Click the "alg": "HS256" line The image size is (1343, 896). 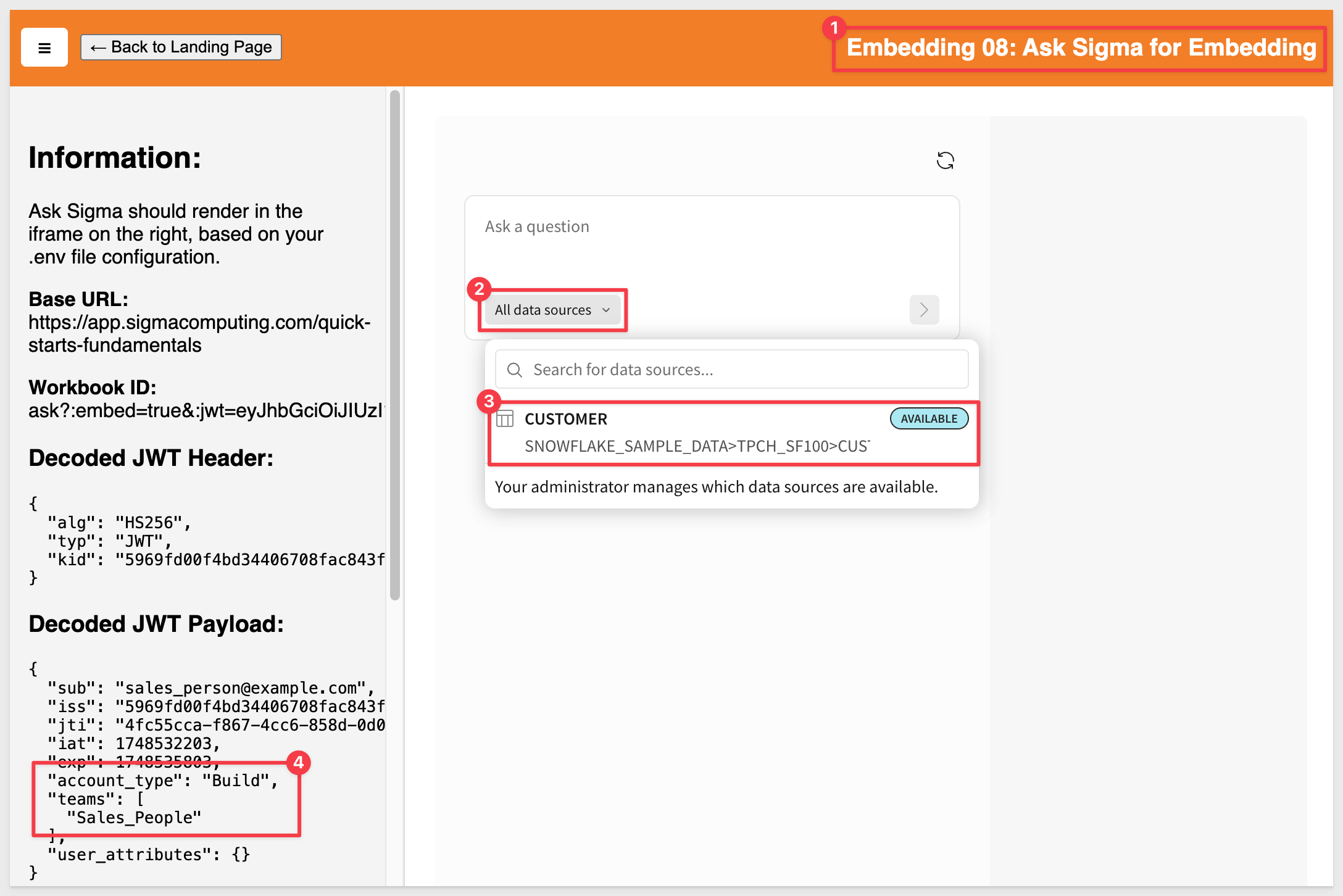[x=119, y=523]
